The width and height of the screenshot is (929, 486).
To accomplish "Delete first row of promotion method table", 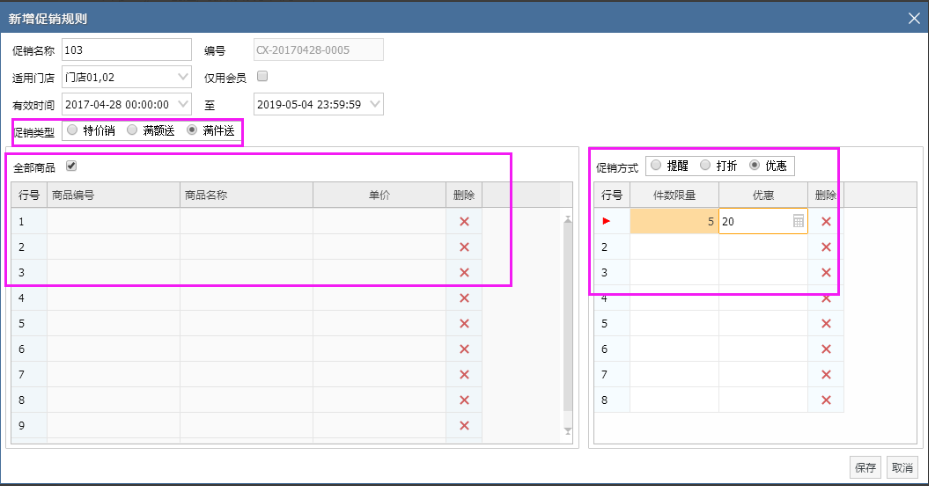I will [826, 222].
